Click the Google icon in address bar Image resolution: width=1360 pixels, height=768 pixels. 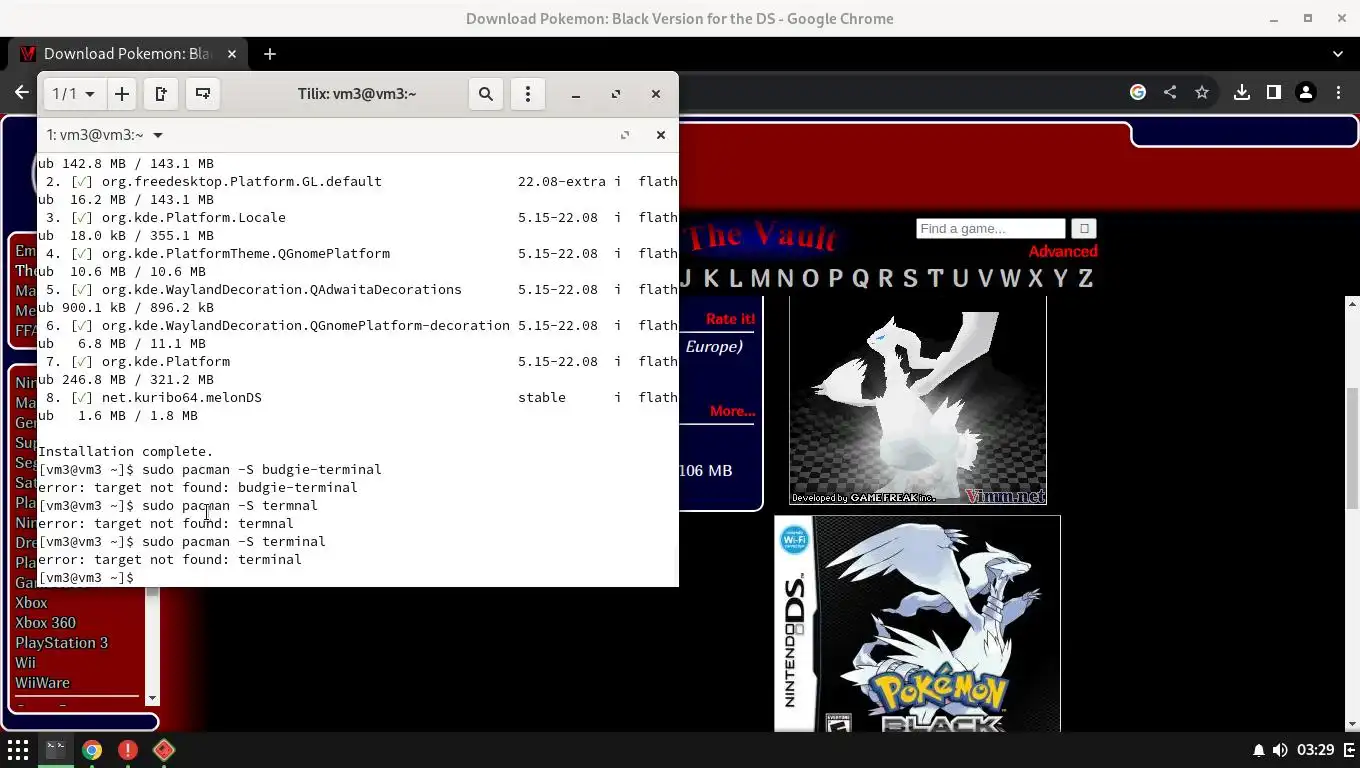pos(1138,92)
